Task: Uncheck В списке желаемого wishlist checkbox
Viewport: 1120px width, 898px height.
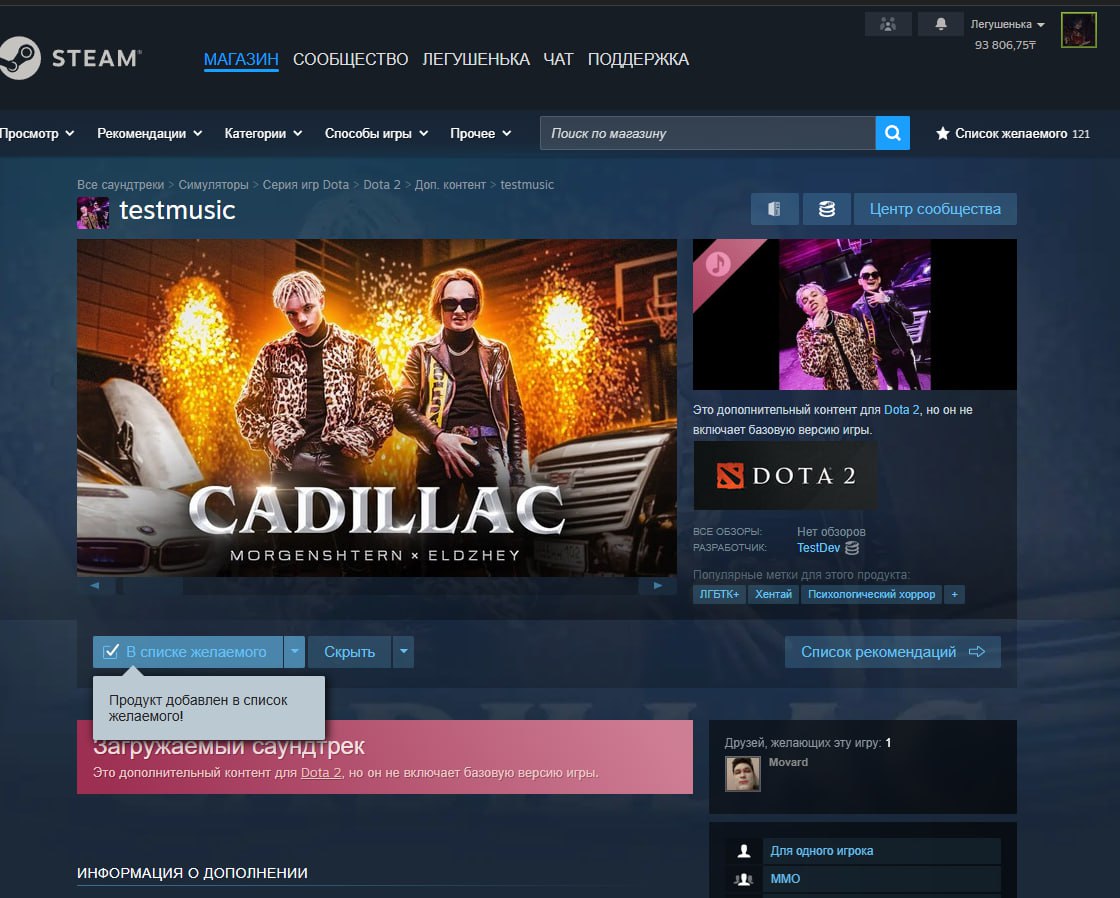Action: coord(110,651)
